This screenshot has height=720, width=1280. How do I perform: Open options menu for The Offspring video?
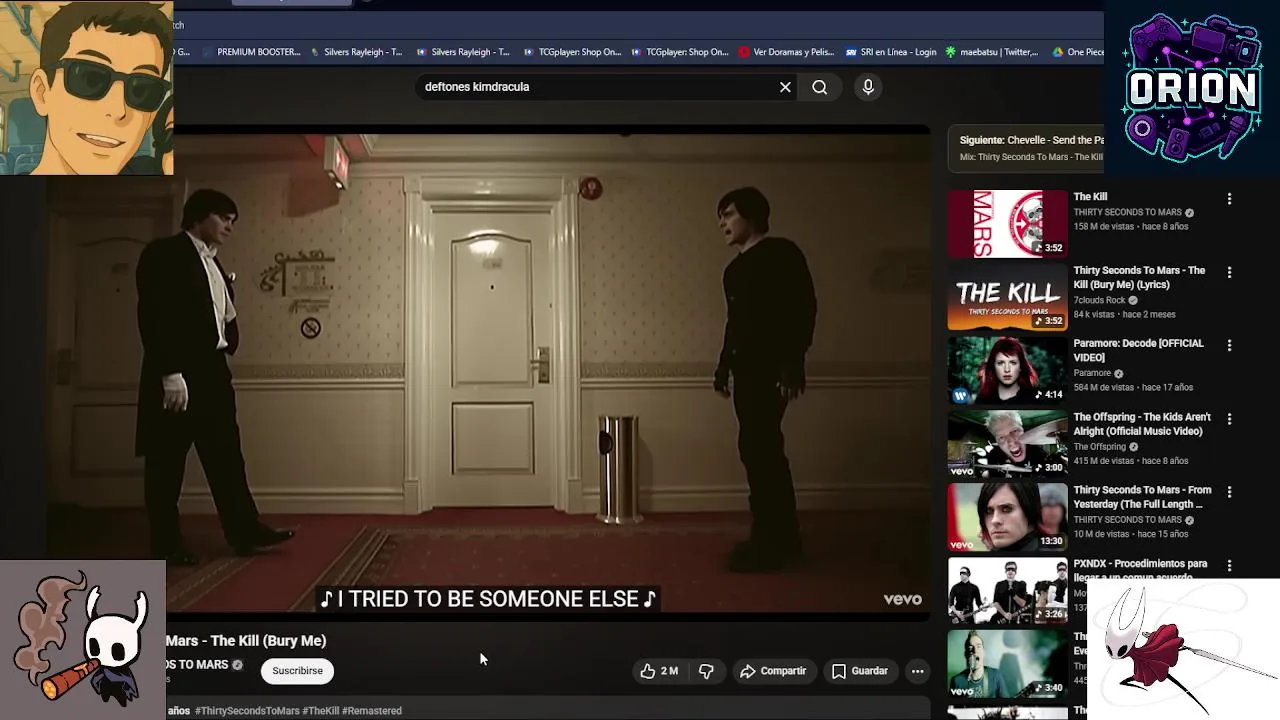pyautogui.click(x=1229, y=419)
